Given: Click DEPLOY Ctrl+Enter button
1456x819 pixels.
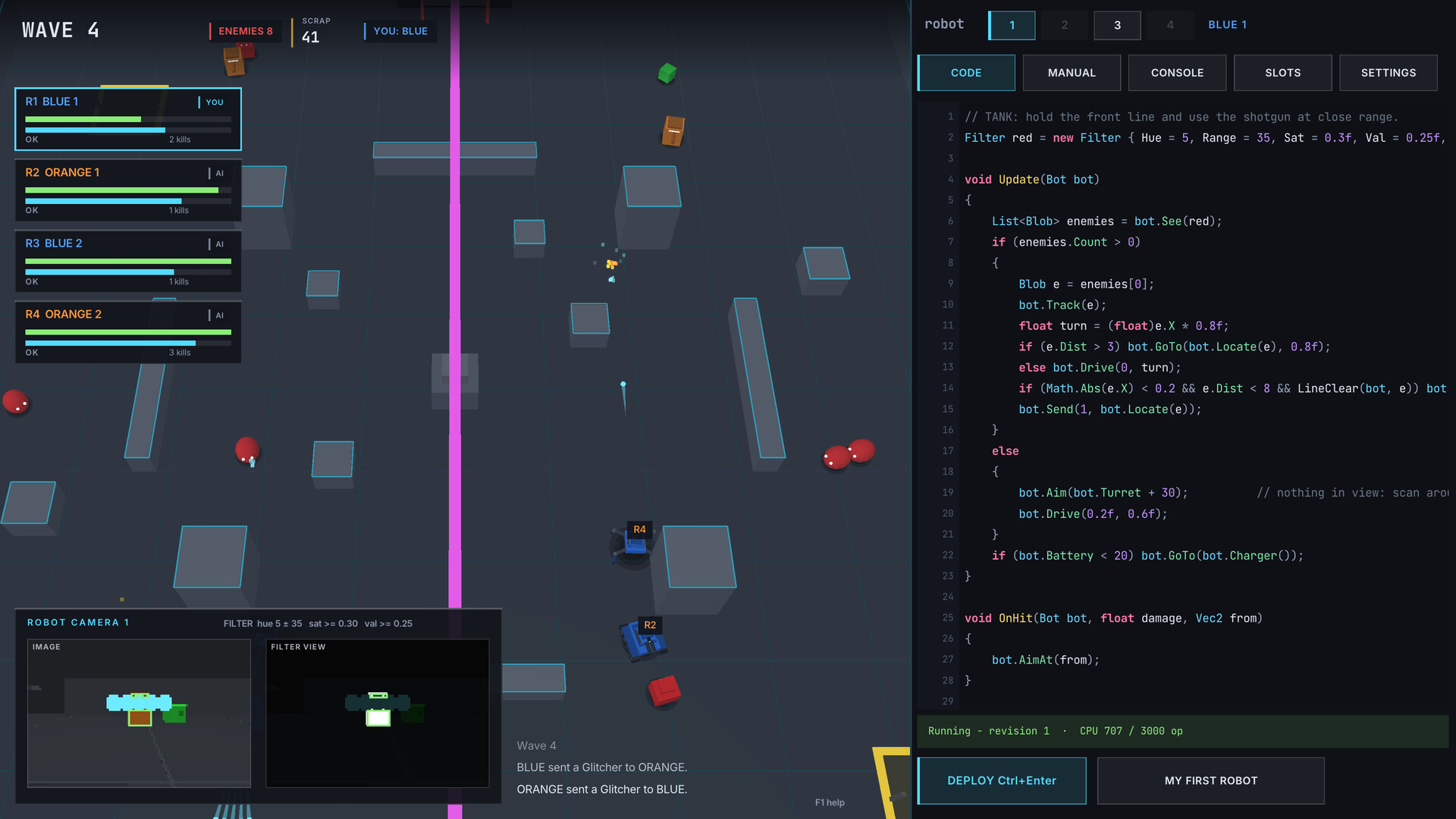Looking at the screenshot, I should tap(1001, 780).
